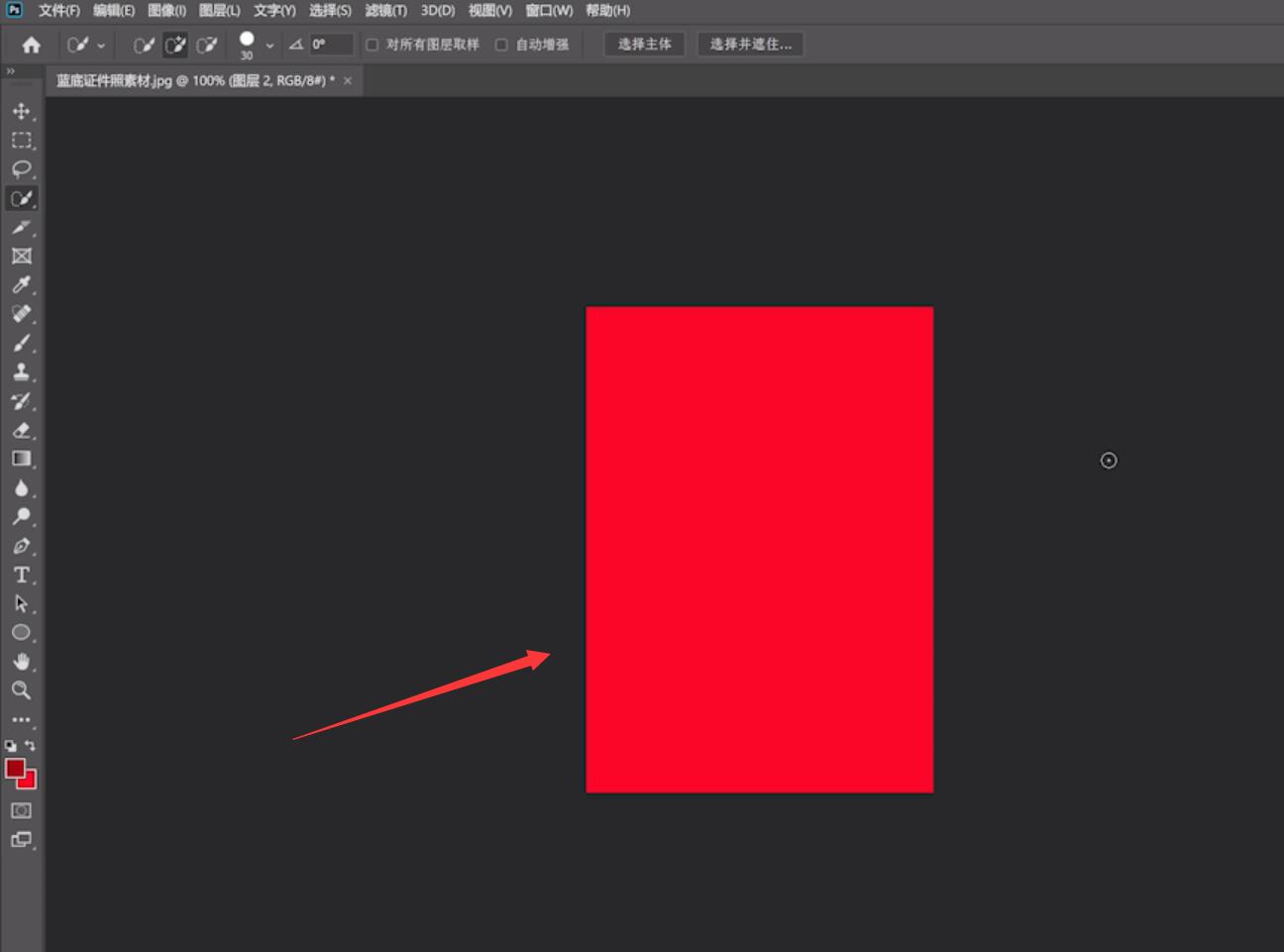Select the Move tool
Viewport: 1284px width, 952px height.
tap(21, 111)
